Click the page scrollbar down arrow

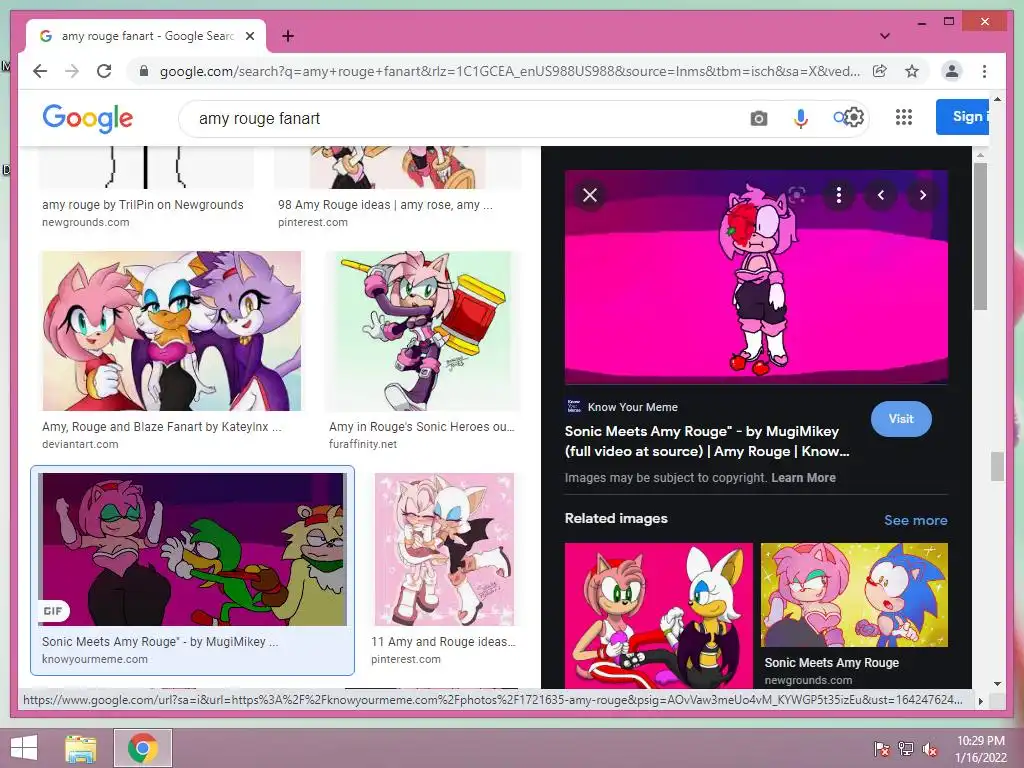pos(997,684)
